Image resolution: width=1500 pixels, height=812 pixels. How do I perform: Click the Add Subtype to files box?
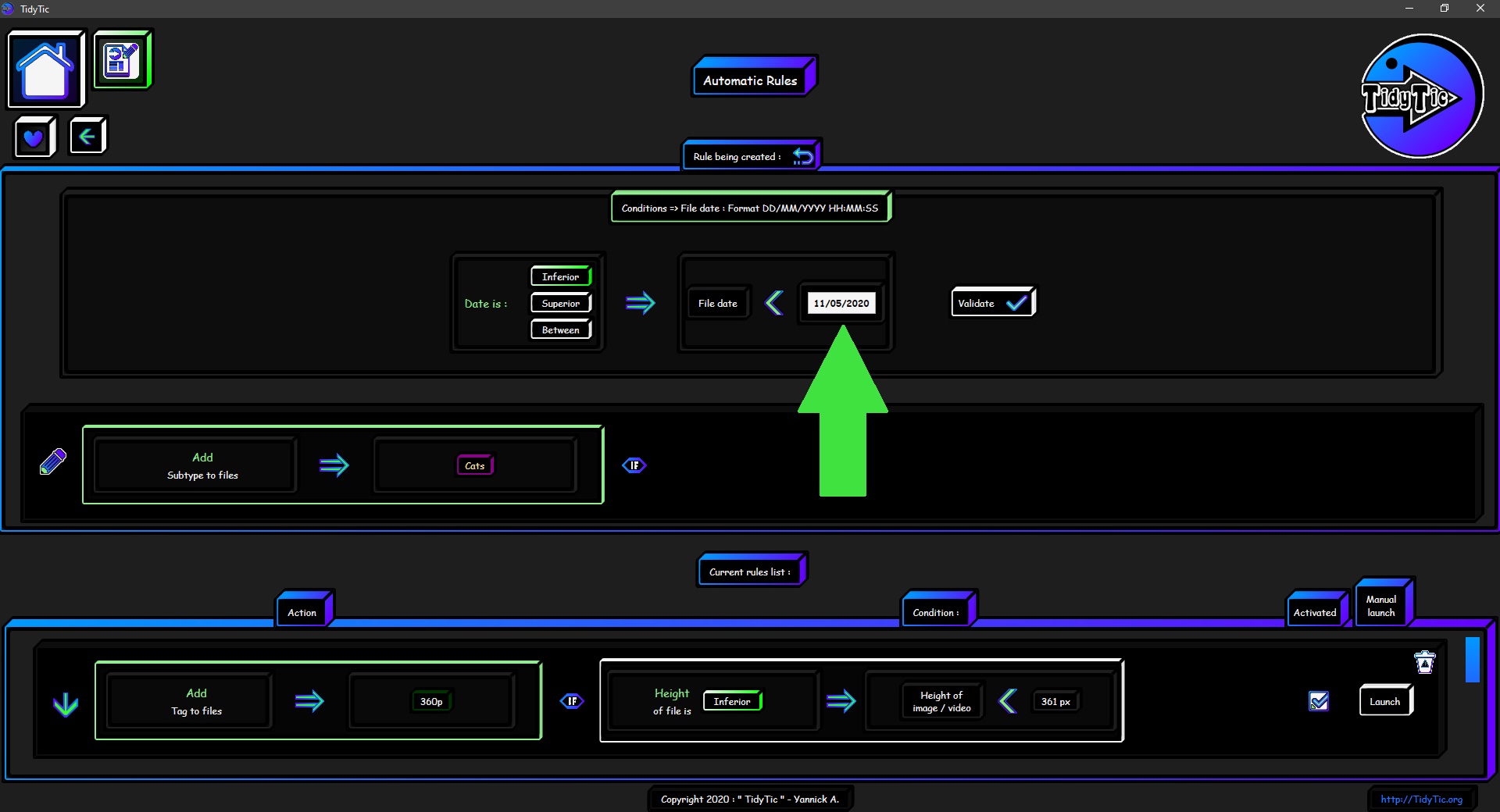coord(195,466)
